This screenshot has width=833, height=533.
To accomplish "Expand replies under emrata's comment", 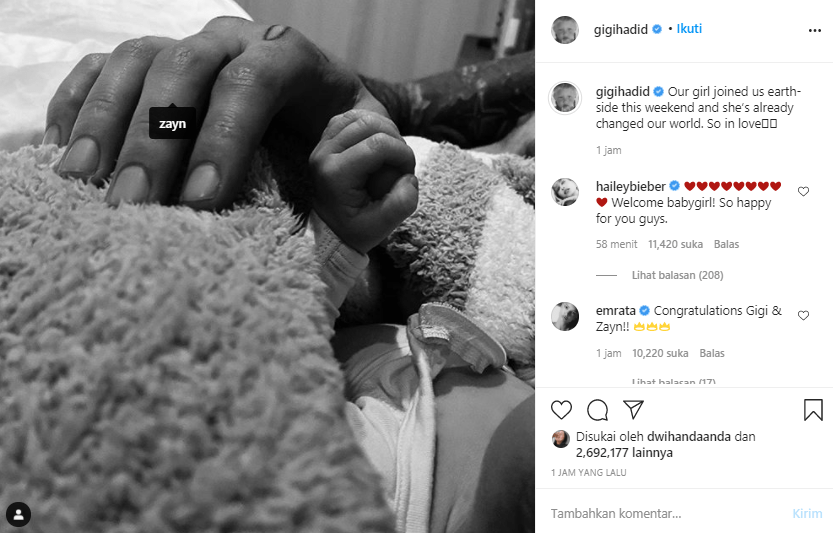I will click(674, 382).
